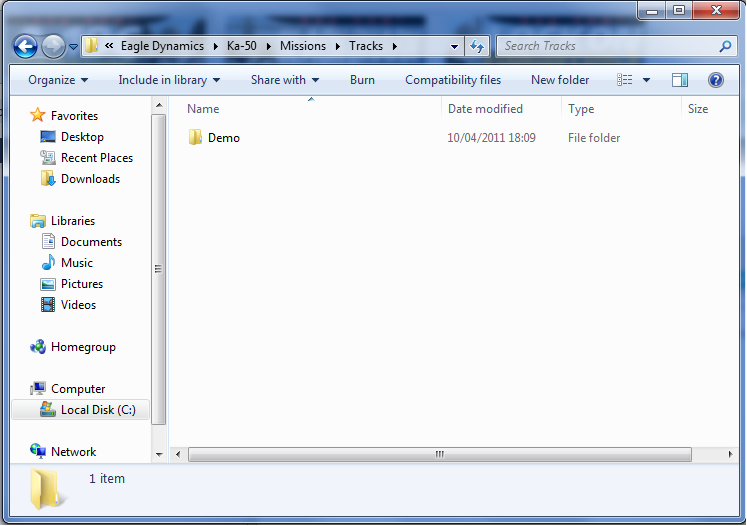Select Network in sidebar
Image resolution: width=747 pixels, height=526 pixels.
tap(73, 452)
